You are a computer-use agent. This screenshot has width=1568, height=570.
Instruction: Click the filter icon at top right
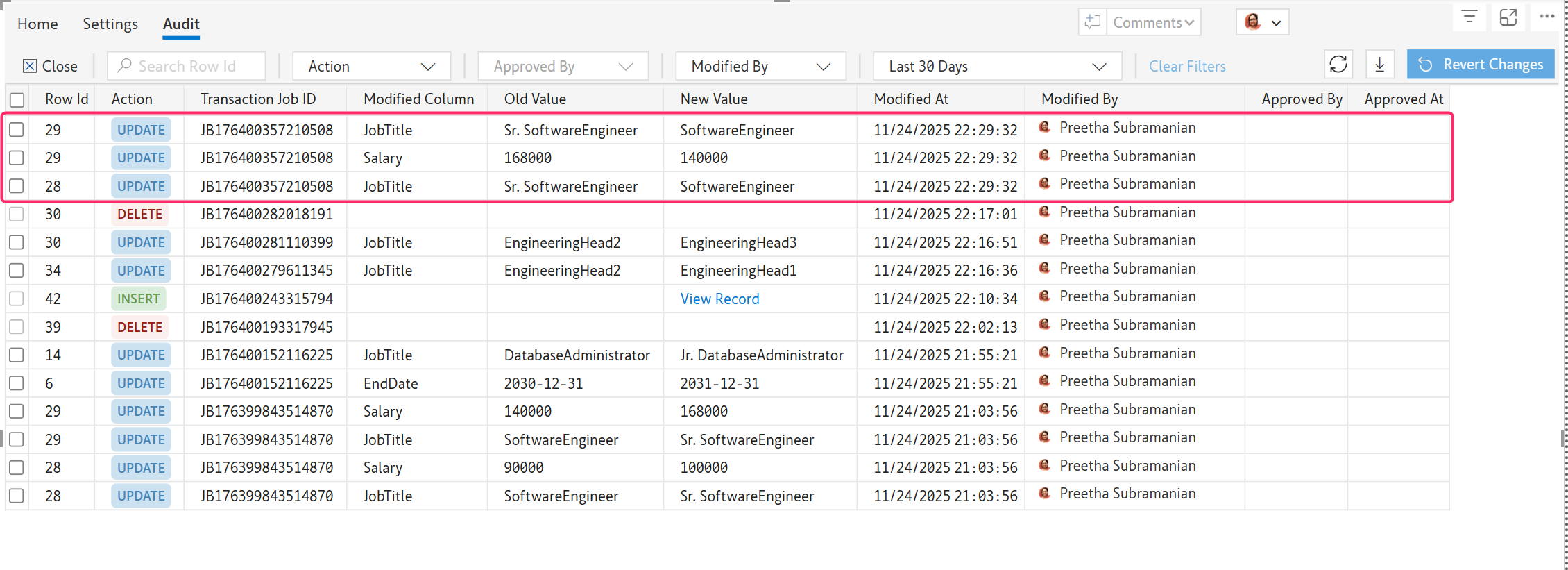[x=1469, y=17]
